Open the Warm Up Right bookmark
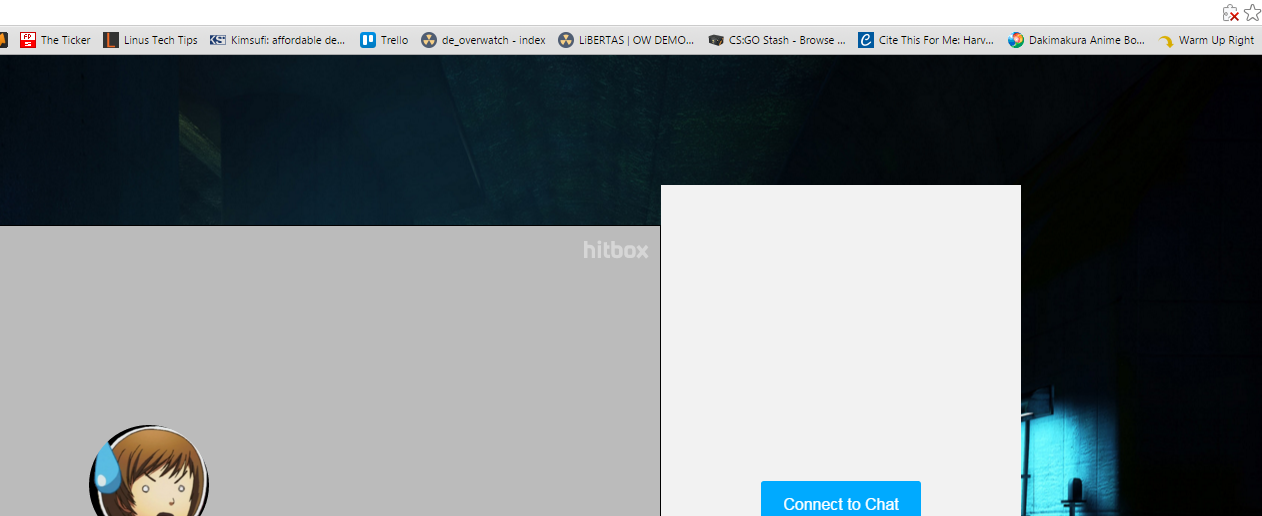The width and height of the screenshot is (1262, 516). [1206, 40]
